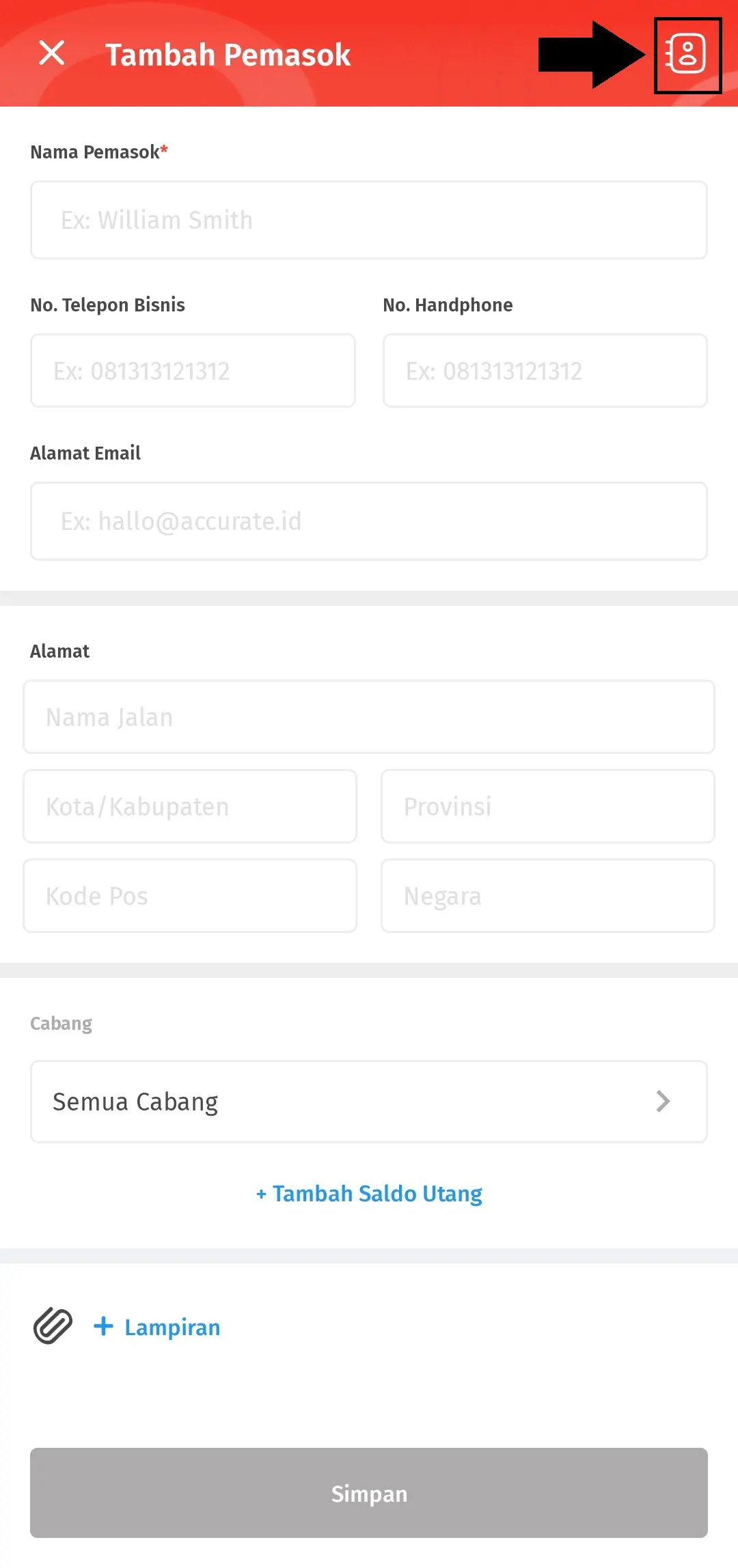Tap the Provinsi input box
The width and height of the screenshot is (738, 1568).
coord(547,806)
